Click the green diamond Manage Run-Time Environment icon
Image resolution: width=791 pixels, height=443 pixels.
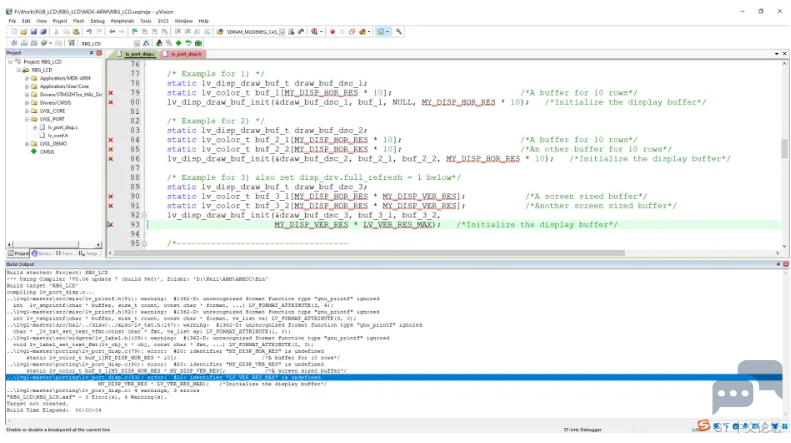(x=178, y=43)
